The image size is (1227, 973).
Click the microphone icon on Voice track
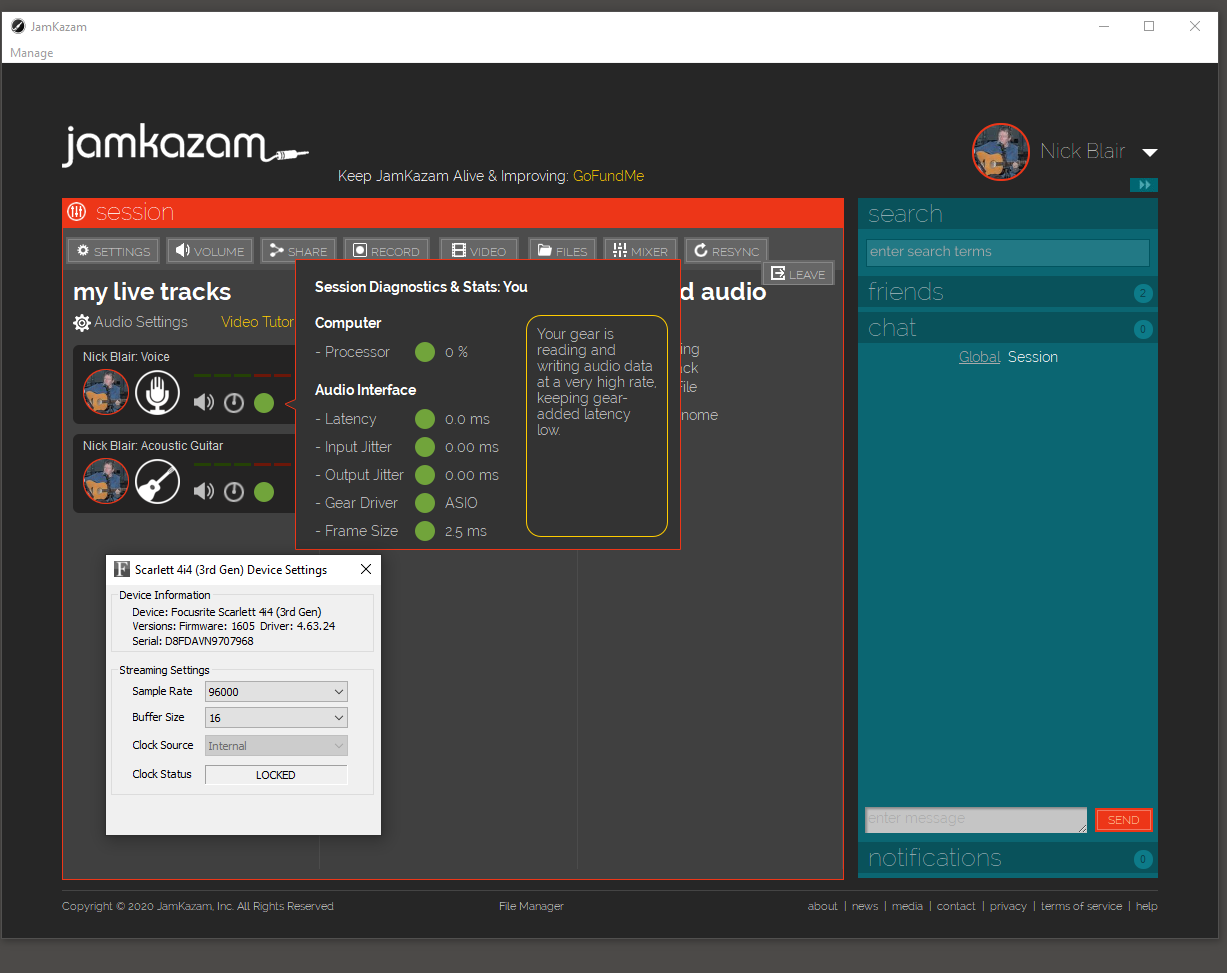point(157,392)
